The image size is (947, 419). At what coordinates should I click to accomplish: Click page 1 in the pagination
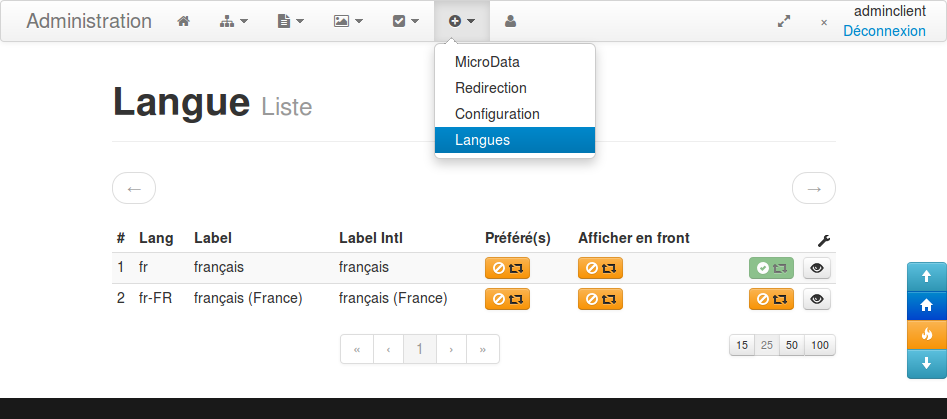[x=420, y=349]
